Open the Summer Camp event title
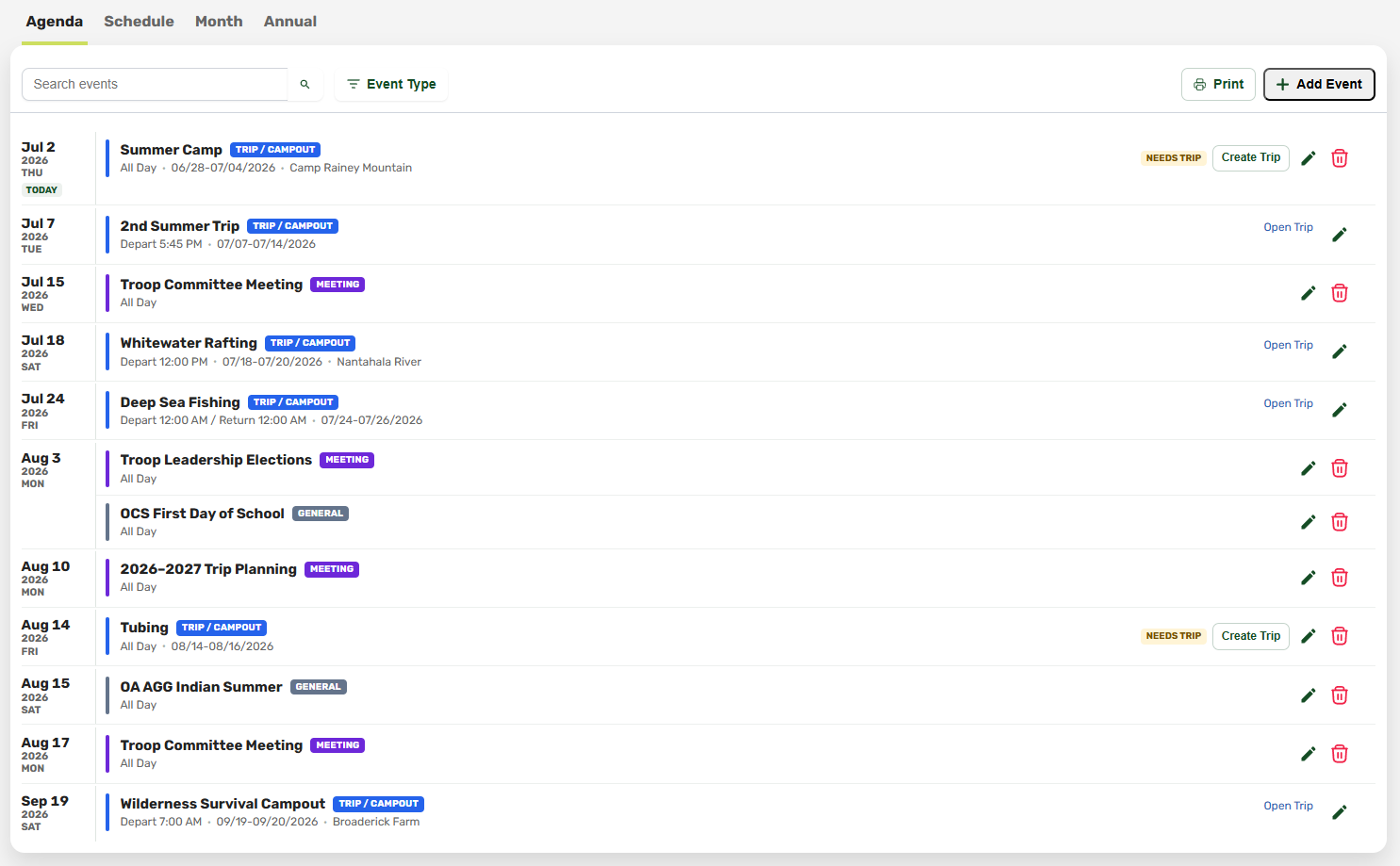Image resolution: width=1400 pixels, height=866 pixels. pyautogui.click(x=171, y=150)
